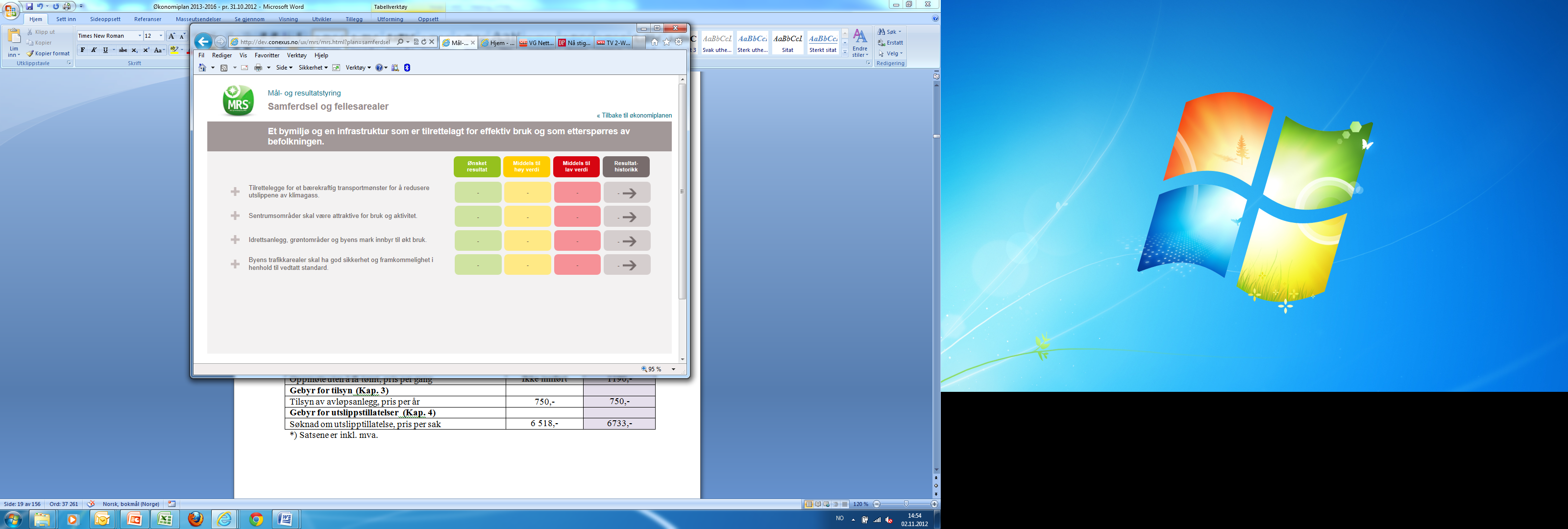The height and width of the screenshot is (529, 1568).
Task: Select Kopier format painter in Word
Action: point(48,53)
